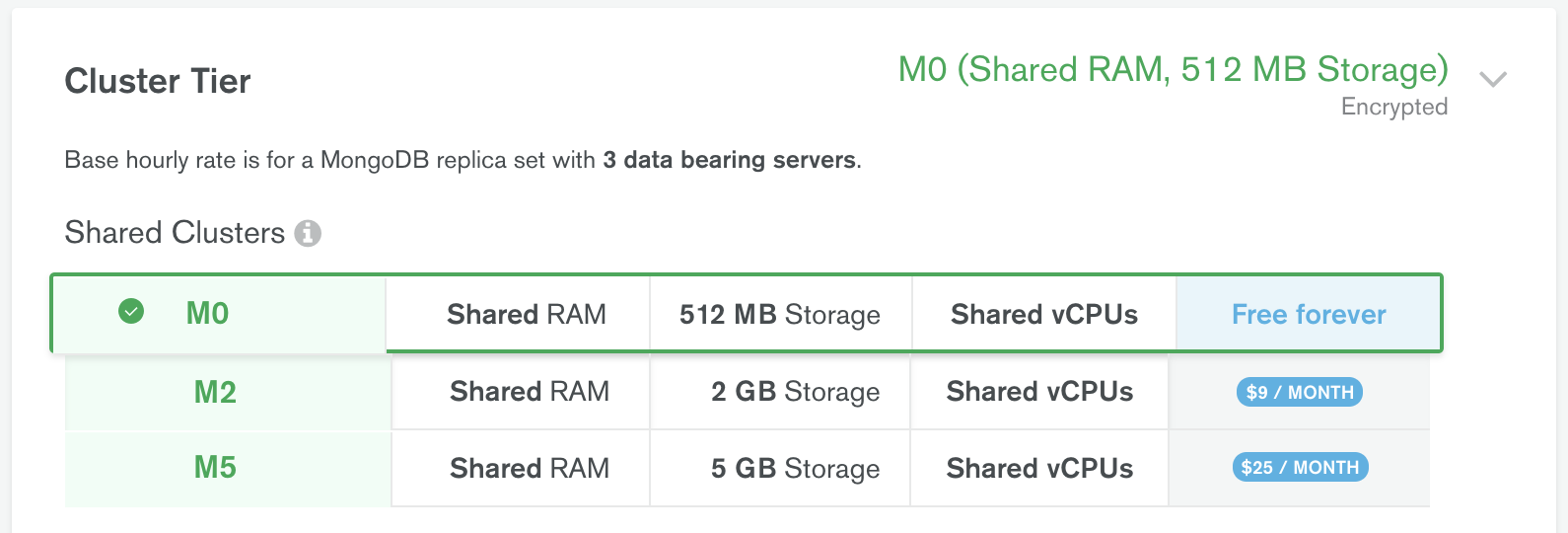Click Shared RAM in the M2 row
Viewport: 1568px width, 533px height.
click(x=530, y=392)
